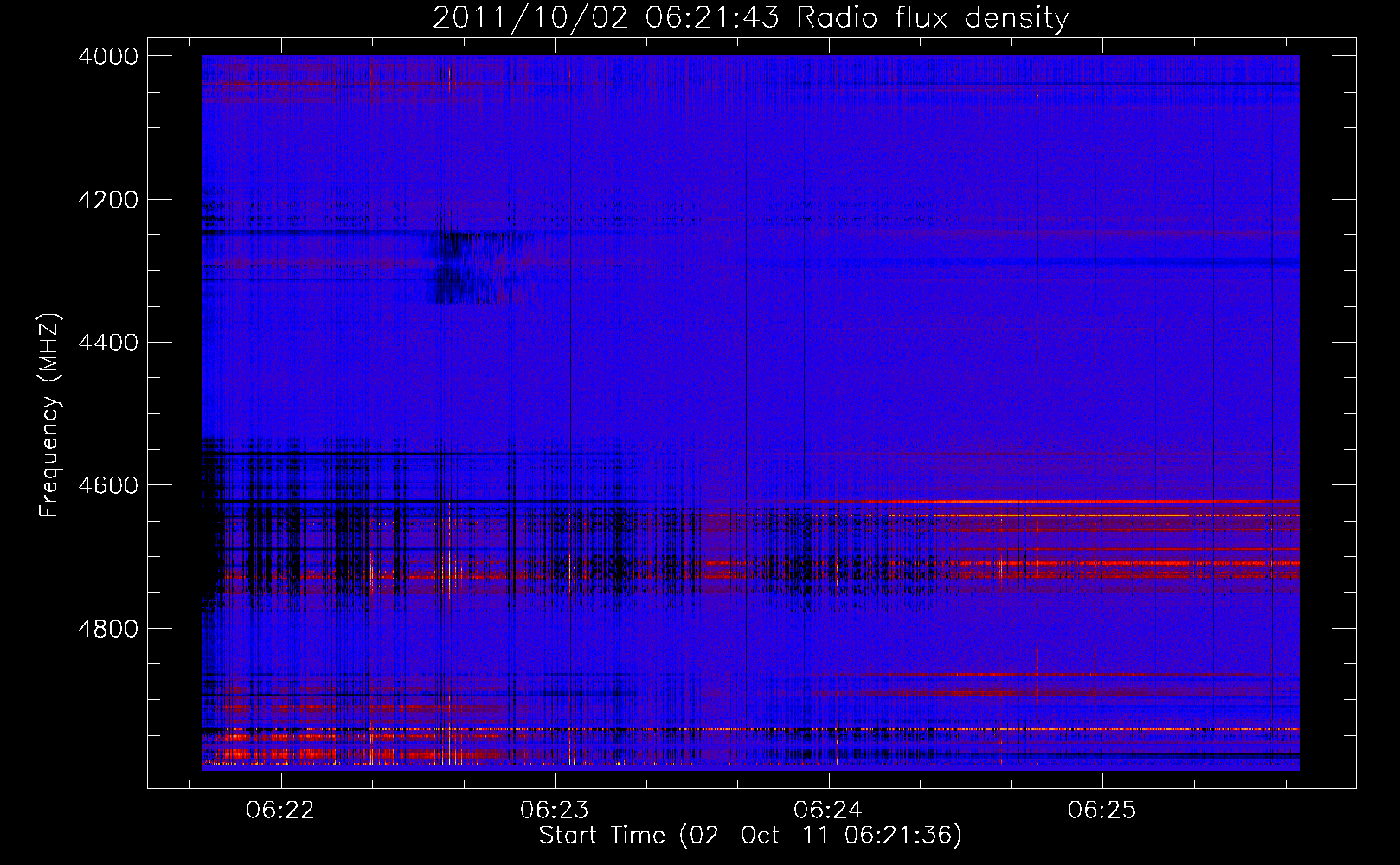The width and height of the screenshot is (1400, 865).
Task: Click the 06:25 time axis label
Action: (1101, 811)
